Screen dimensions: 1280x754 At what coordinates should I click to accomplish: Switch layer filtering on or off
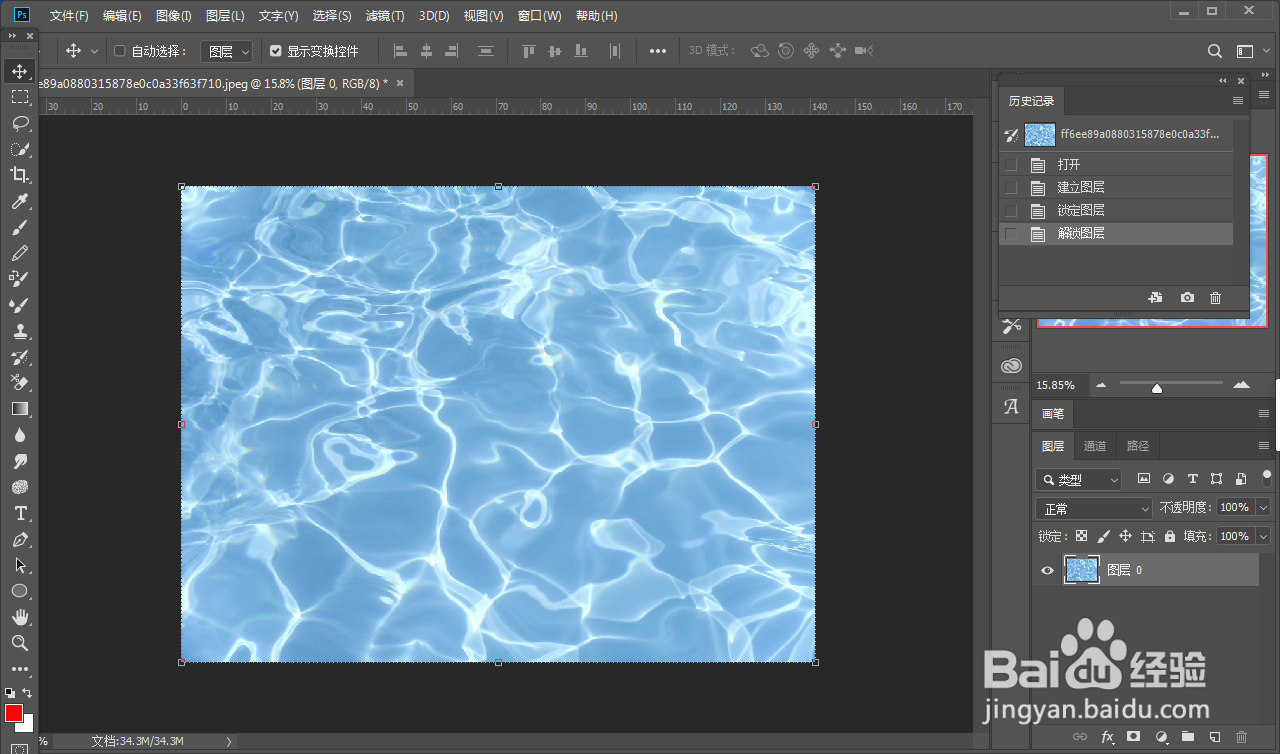click(x=1267, y=479)
